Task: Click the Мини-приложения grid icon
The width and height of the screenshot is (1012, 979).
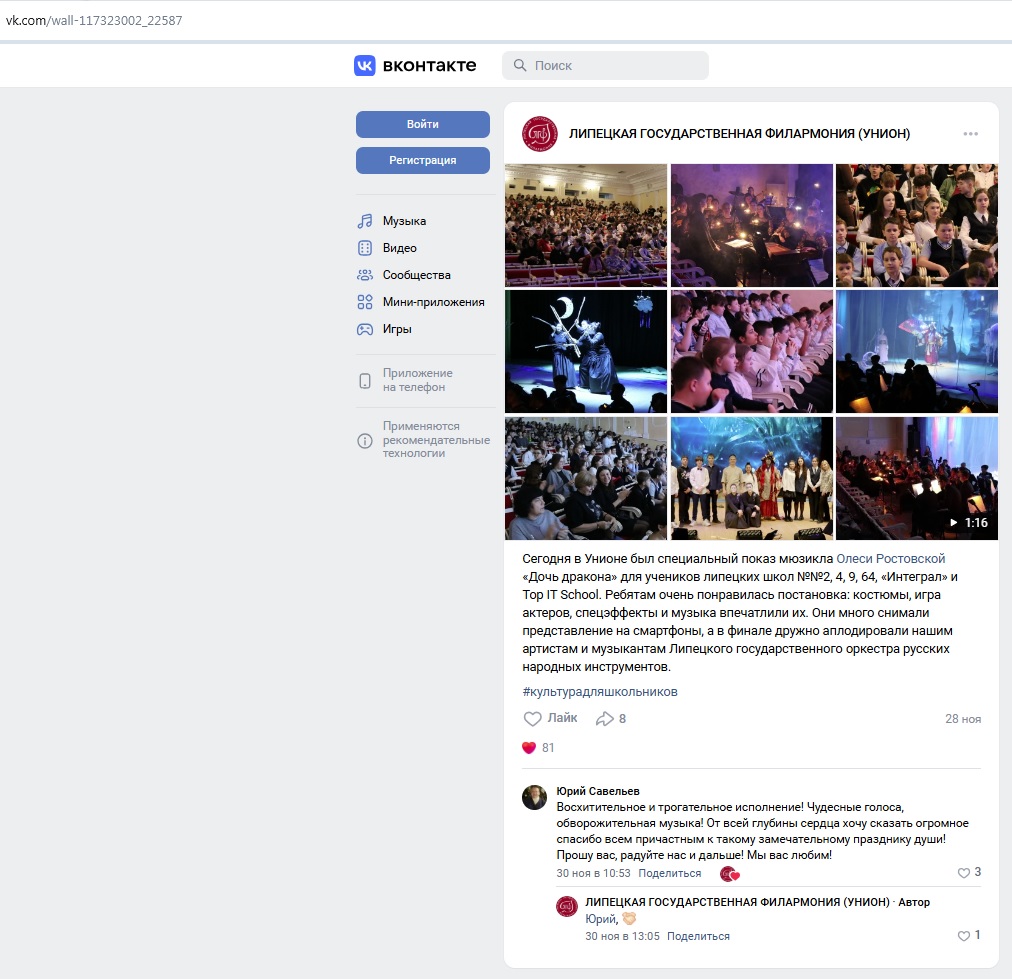Action: [365, 302]
